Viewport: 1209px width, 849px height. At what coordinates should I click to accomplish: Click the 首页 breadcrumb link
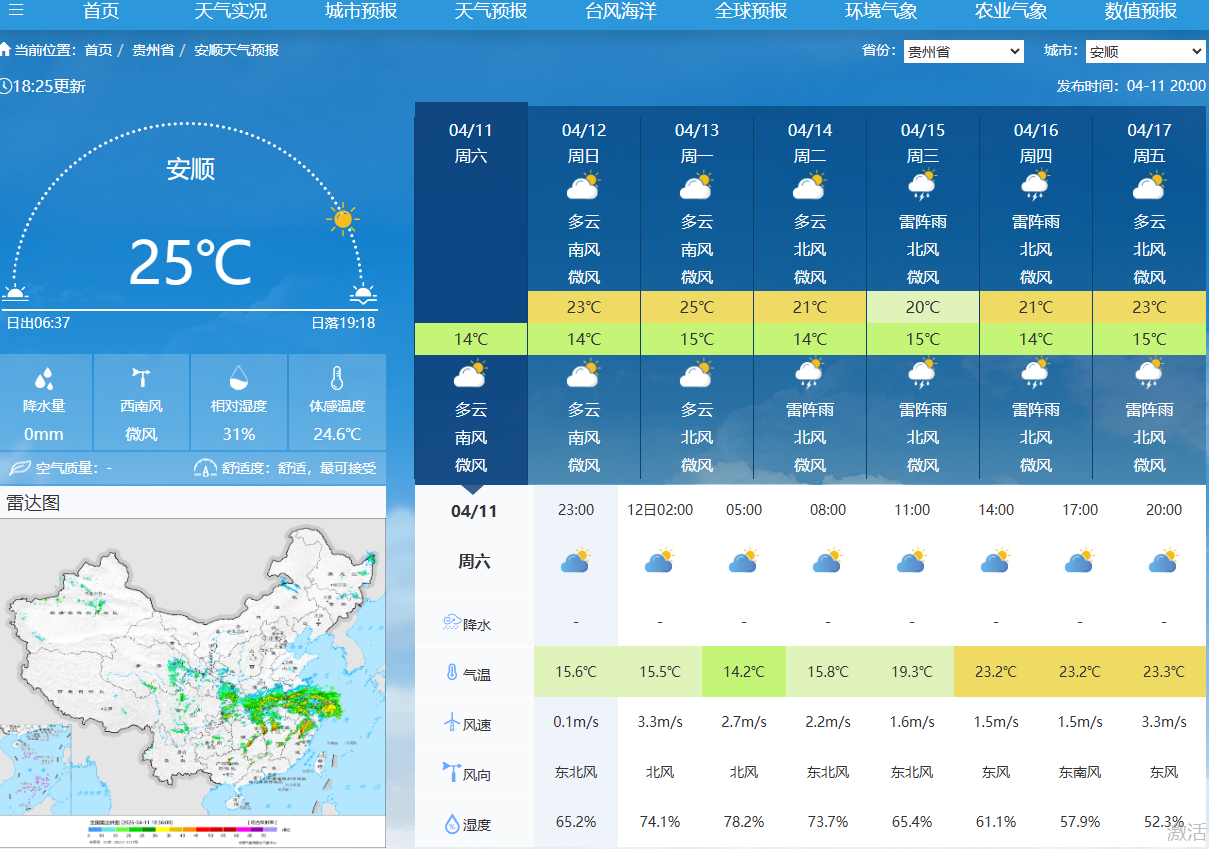point(98,50)
